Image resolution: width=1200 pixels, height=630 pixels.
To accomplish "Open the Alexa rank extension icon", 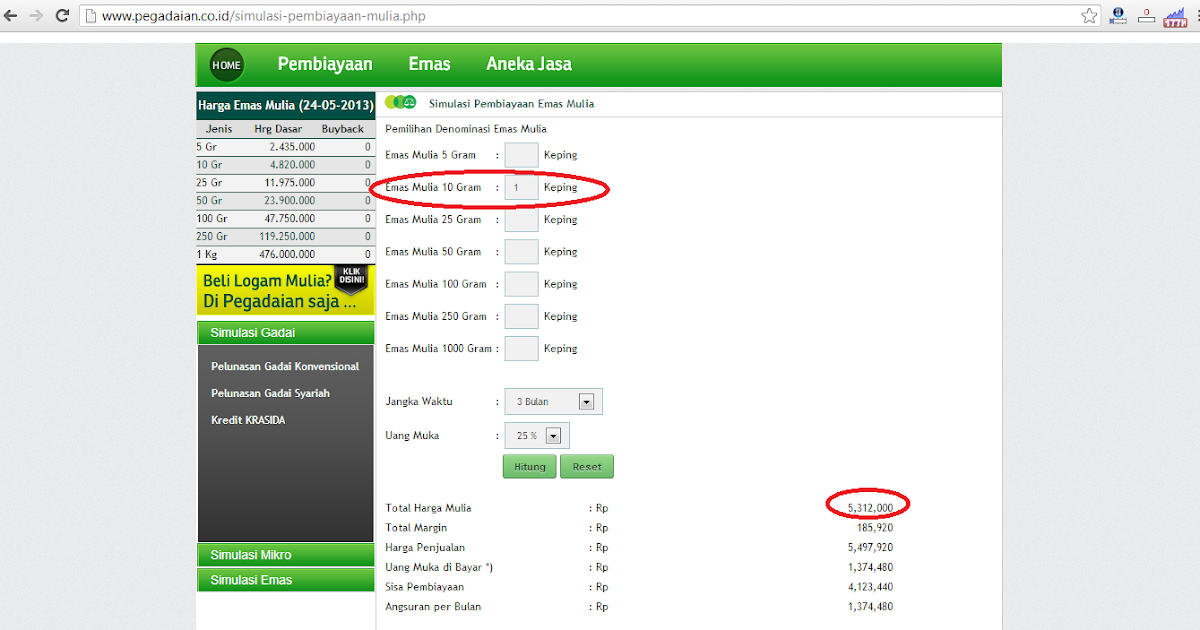I will point(1118,16).
